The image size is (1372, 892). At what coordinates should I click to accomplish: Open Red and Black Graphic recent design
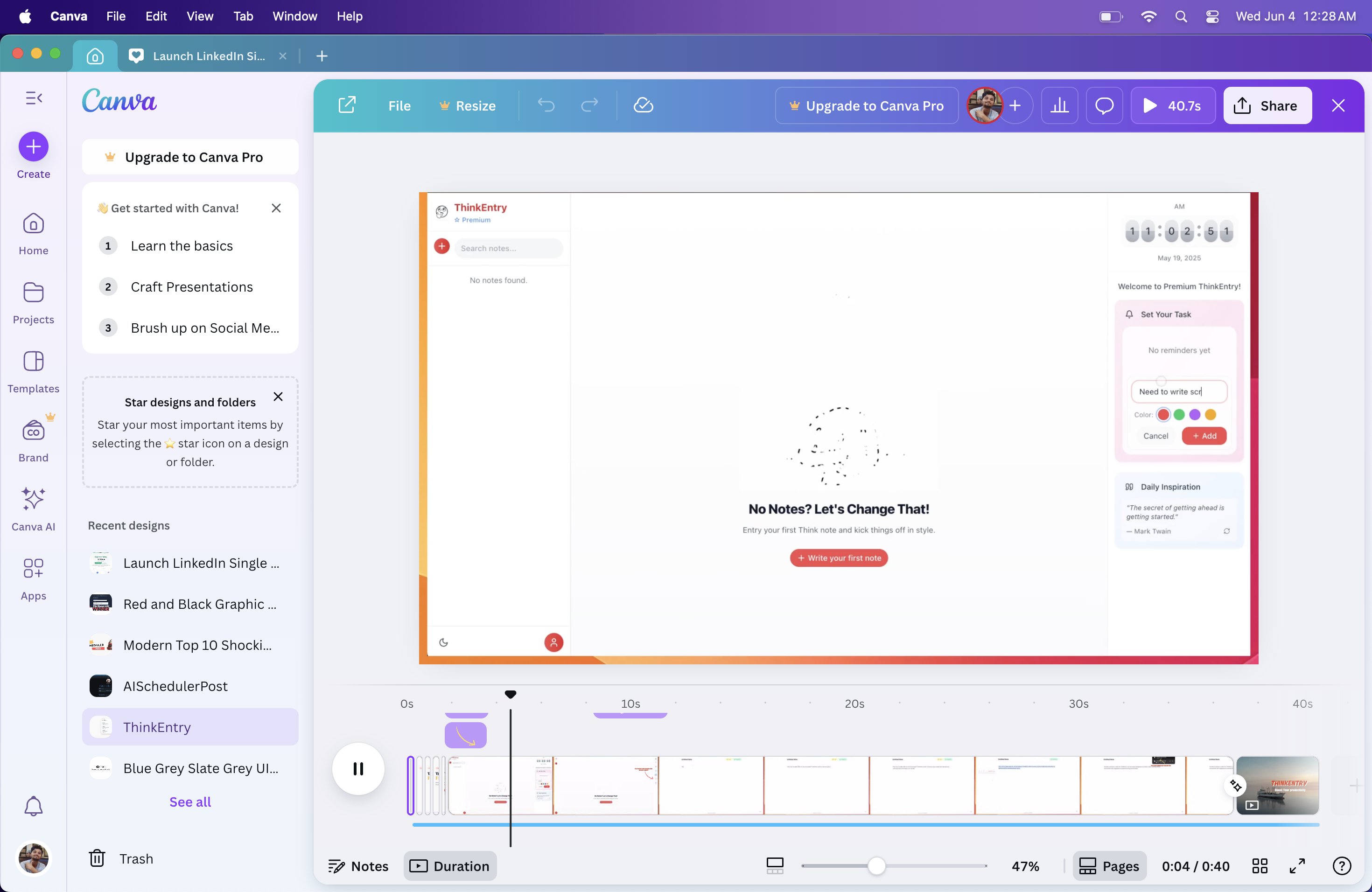click(x=190, y=604)
